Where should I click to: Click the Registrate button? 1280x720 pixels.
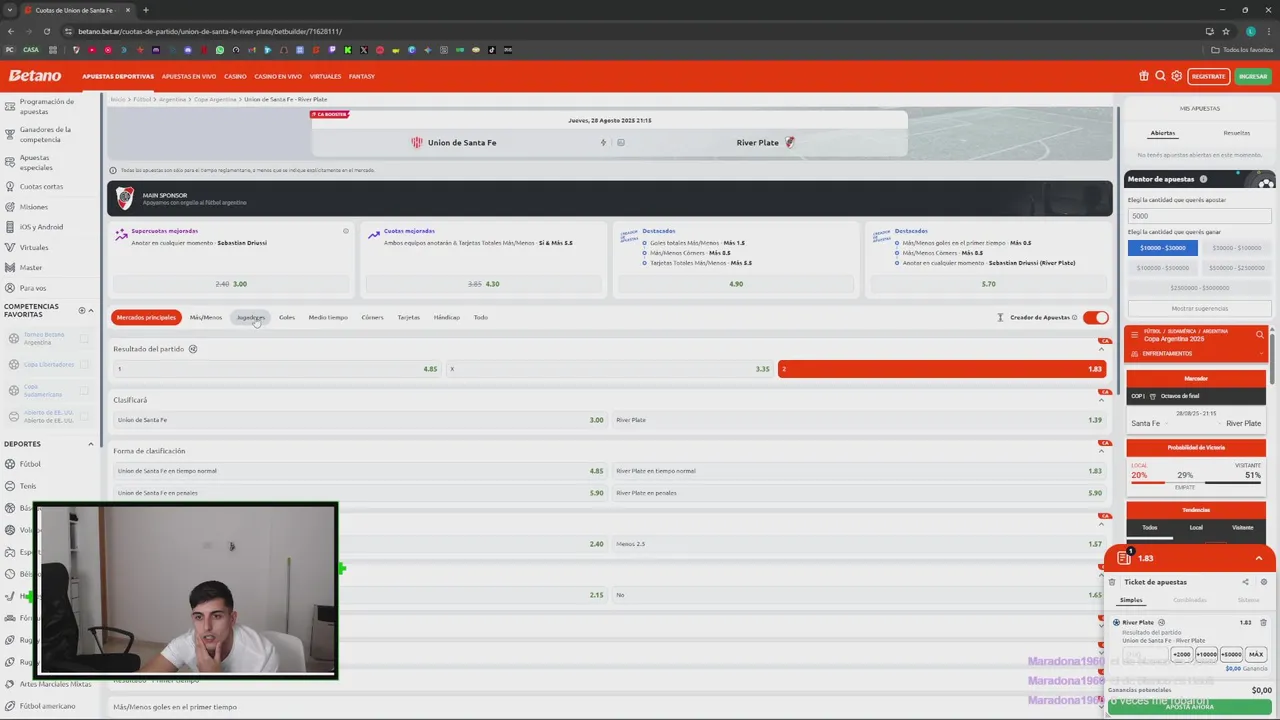(1208, 76)
